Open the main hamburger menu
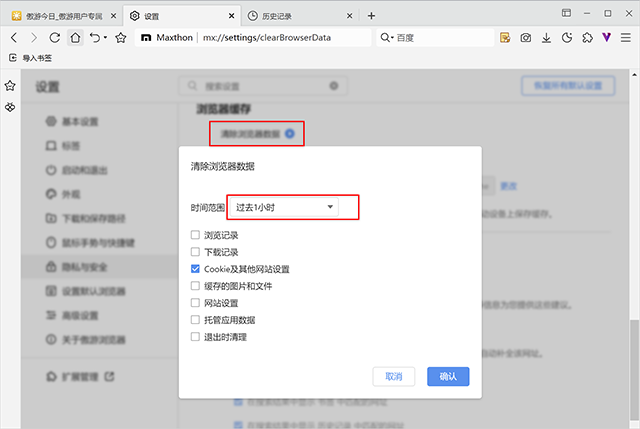640x429 pixels. [626, 38]
